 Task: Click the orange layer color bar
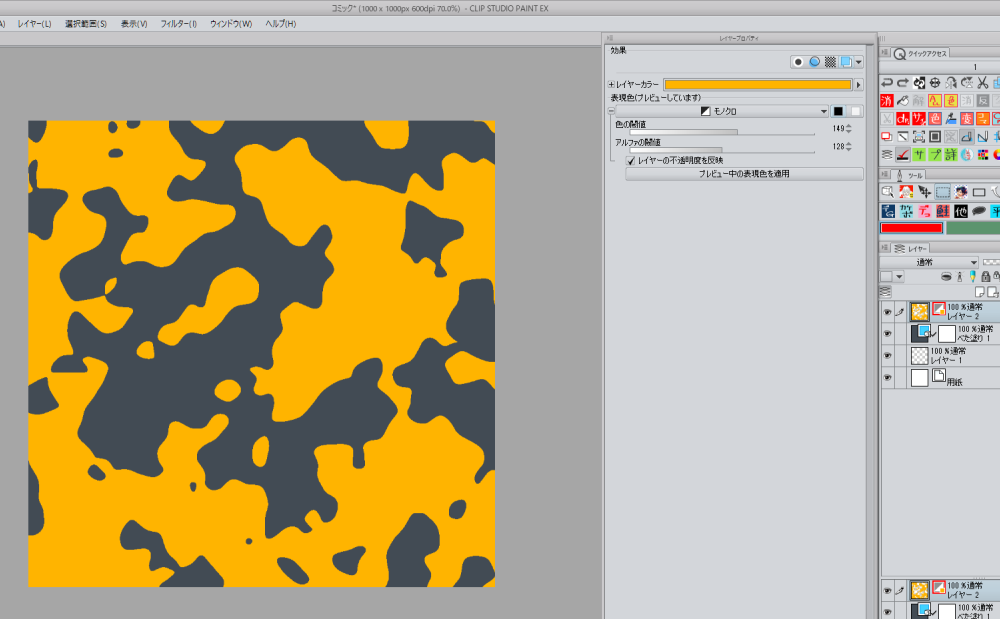point(758,84)
